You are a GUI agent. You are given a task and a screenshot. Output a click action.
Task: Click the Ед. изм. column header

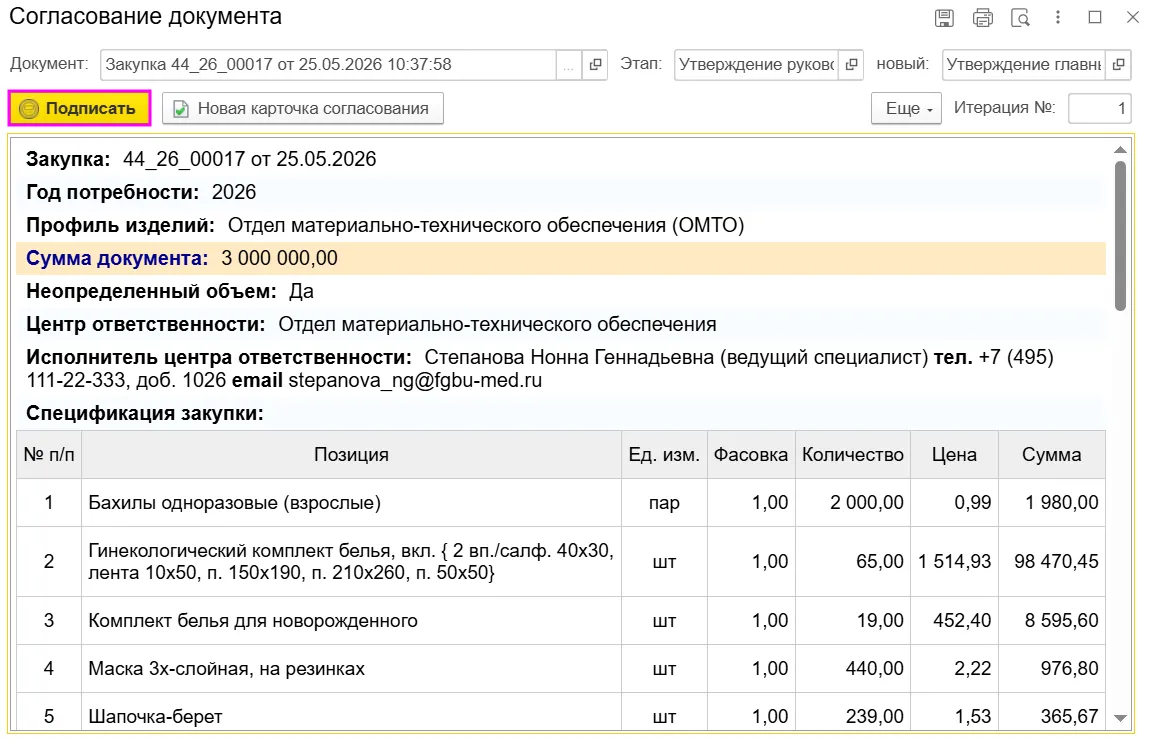[x=664, y=455]
